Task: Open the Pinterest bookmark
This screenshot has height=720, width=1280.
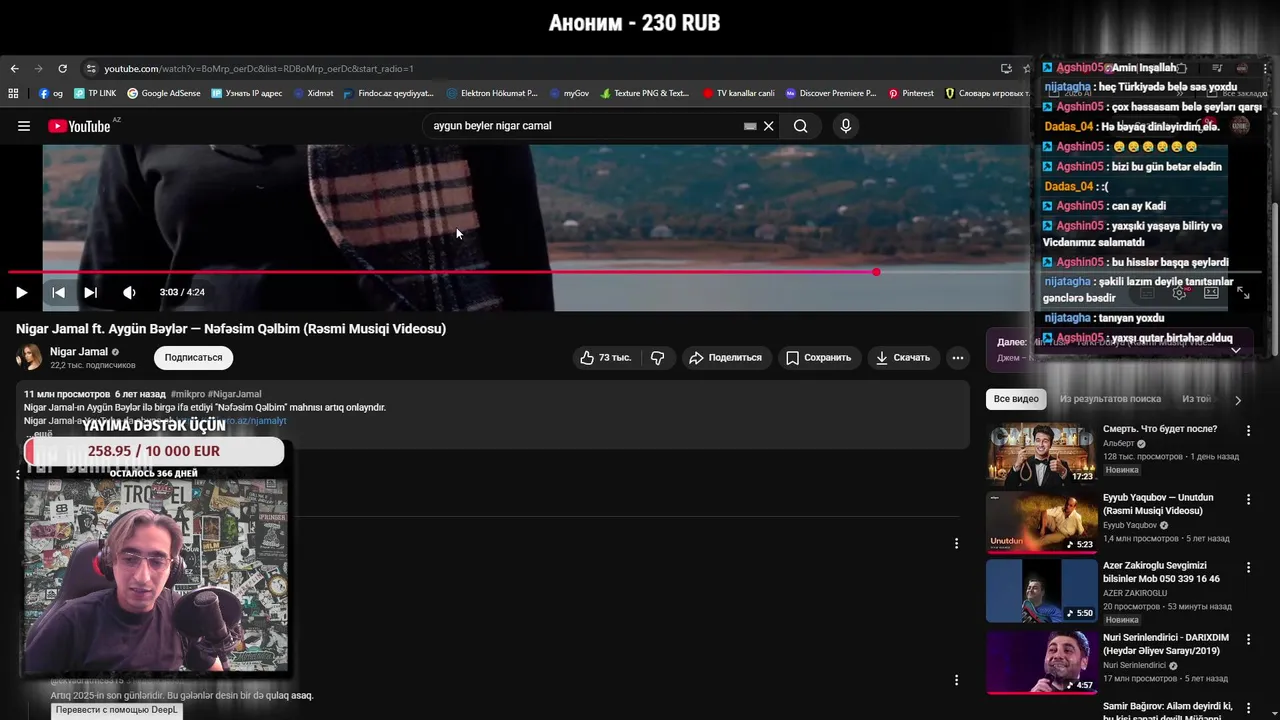Action: [910, 93]
